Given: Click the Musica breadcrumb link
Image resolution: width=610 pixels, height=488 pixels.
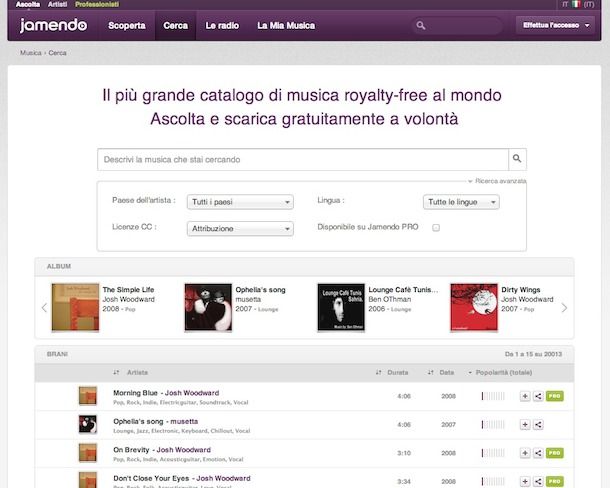Looking at the screenshot, I should [x=31, y=53].
